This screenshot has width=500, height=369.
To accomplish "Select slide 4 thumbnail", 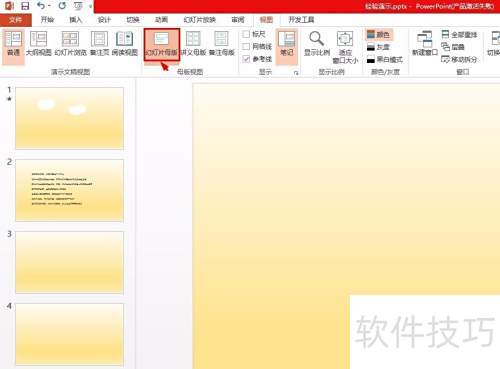I will tap(69, 334).
